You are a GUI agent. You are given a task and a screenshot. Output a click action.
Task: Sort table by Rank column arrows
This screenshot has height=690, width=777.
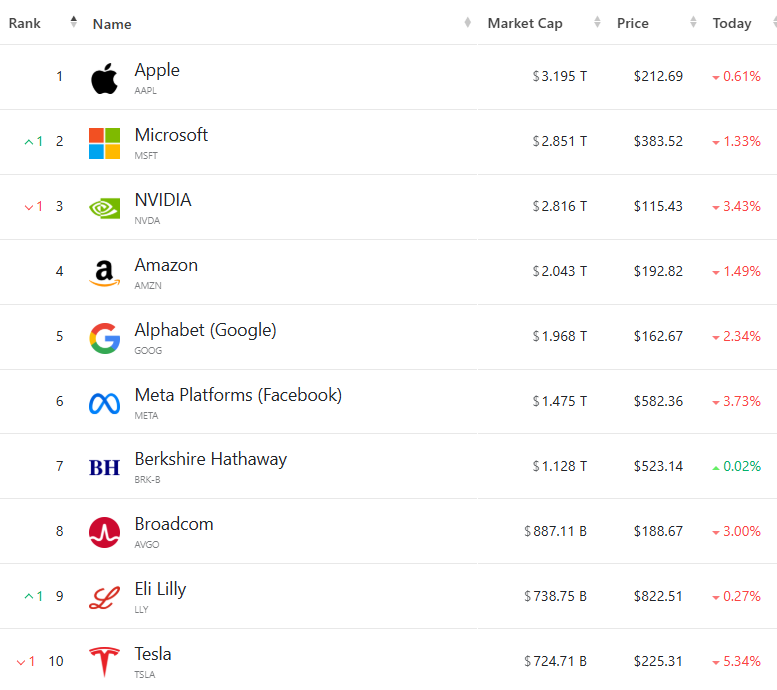tap(73, 23)
